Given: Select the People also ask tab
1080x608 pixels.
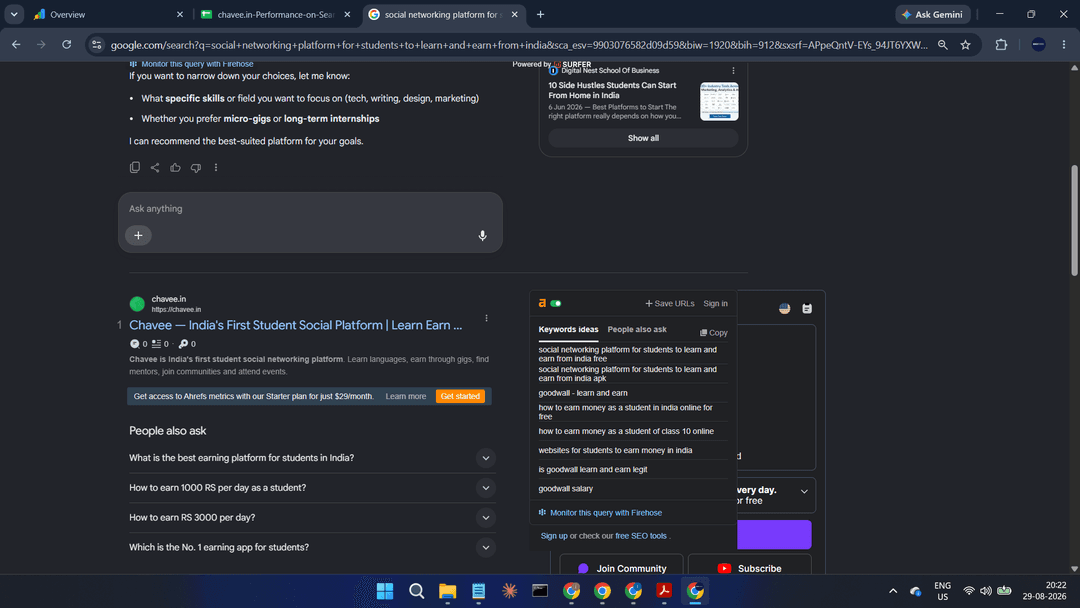Looking at the screenshot, I should 637,330.
